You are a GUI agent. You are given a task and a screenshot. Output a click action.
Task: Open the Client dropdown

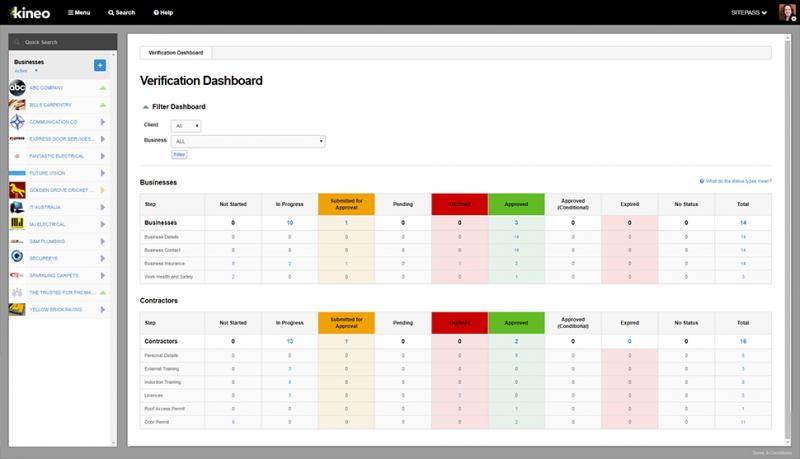[x=187, y=126]
